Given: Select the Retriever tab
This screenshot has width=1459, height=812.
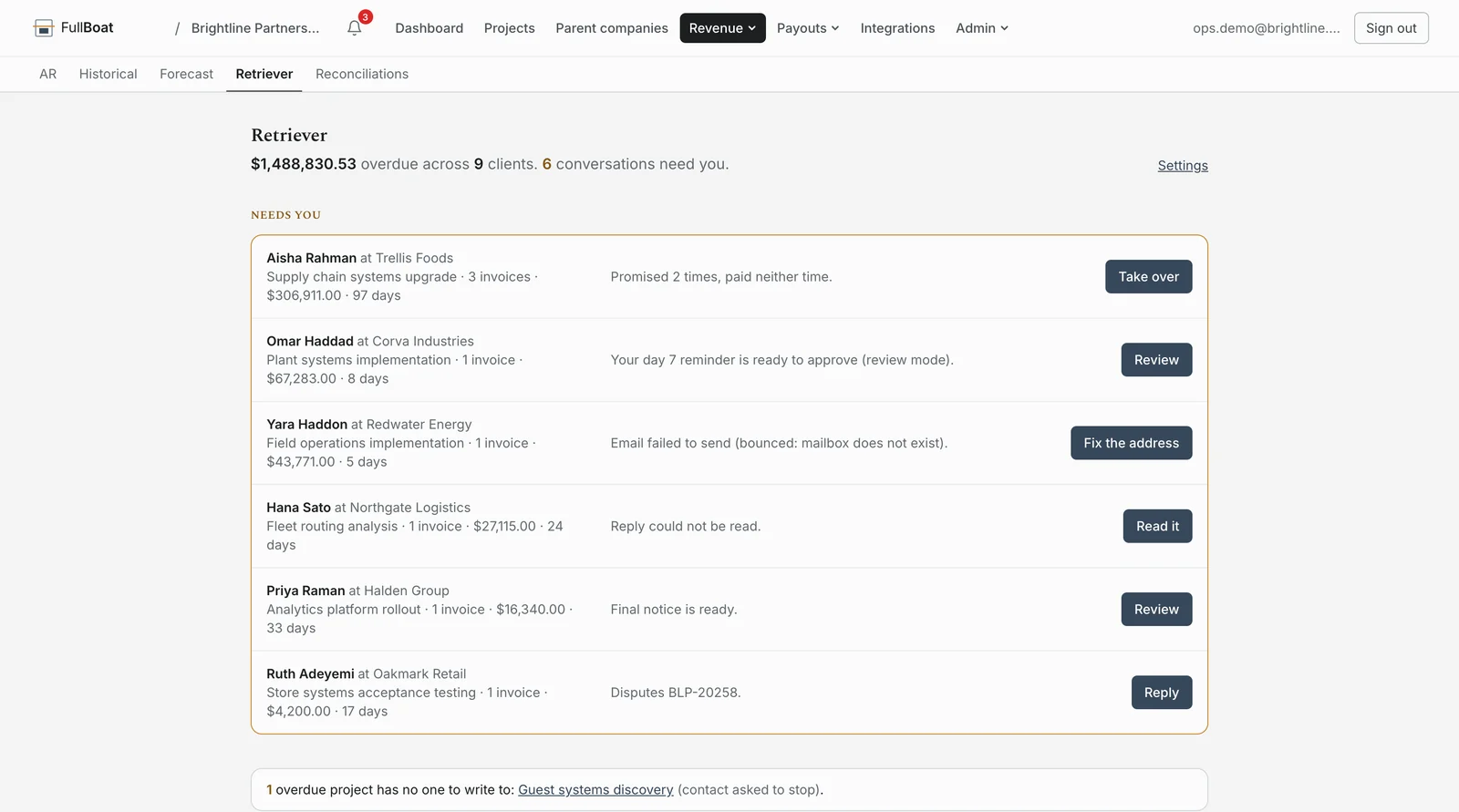Looking at the screenshot, I should tap(264, 74).
